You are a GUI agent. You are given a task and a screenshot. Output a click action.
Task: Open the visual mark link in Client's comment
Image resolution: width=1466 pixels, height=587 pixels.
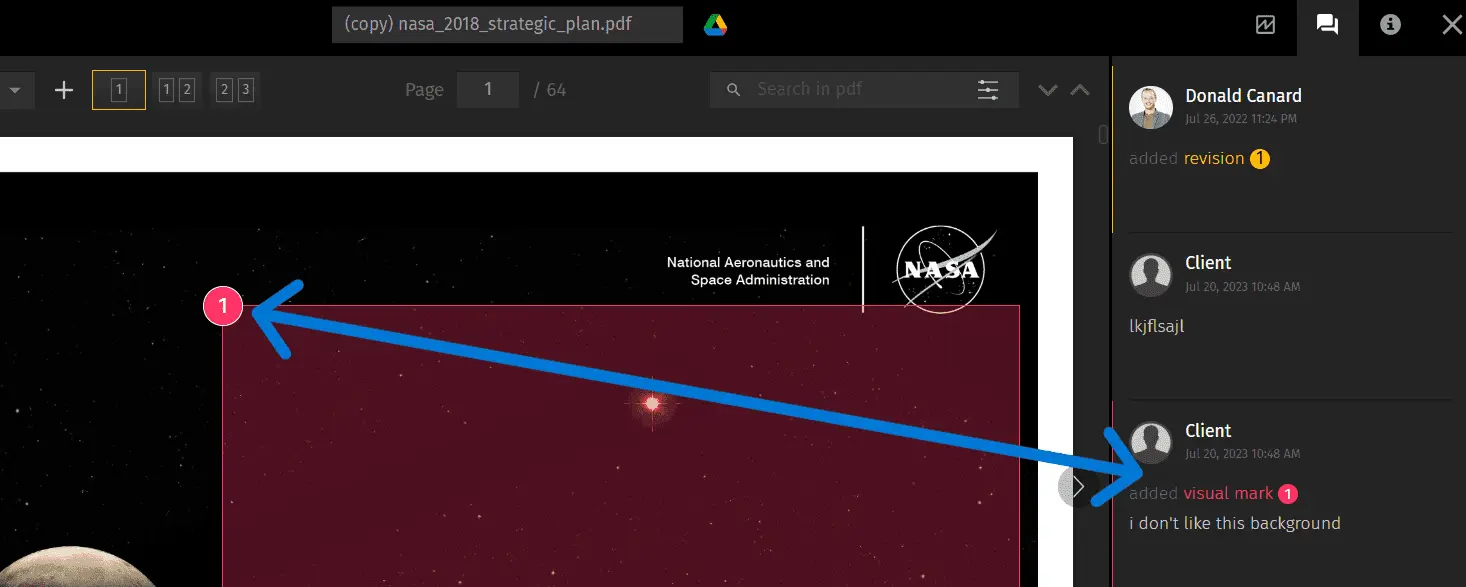tap(1228, 493)
